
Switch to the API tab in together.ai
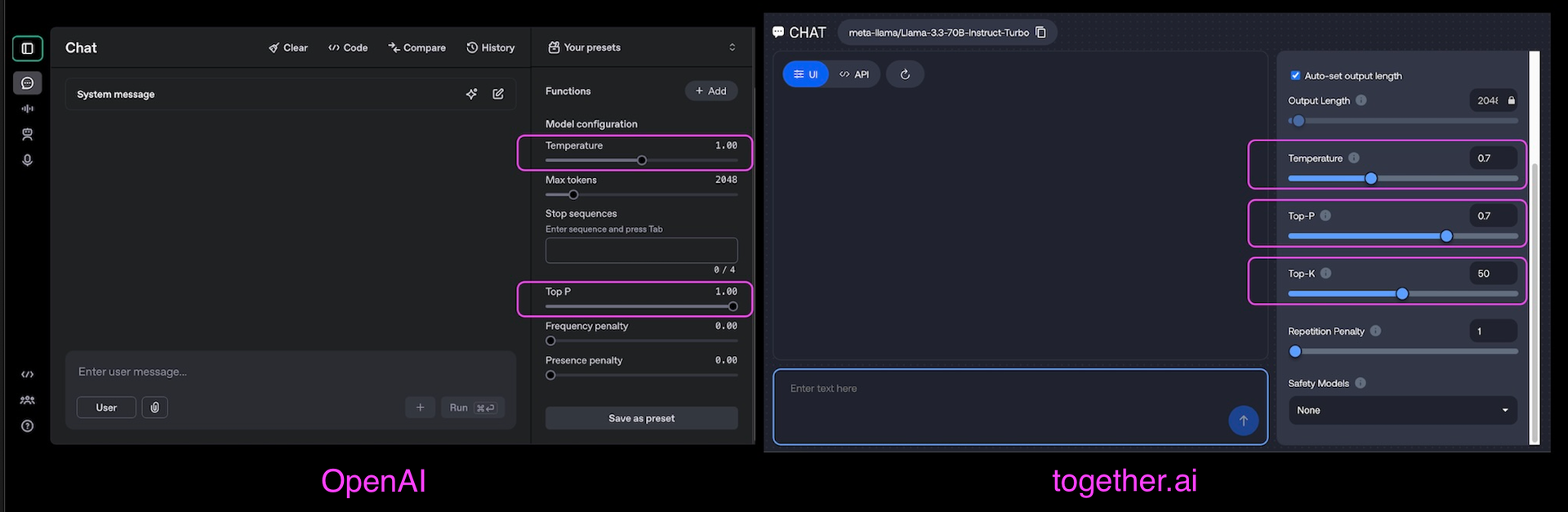click(x=854, y=74)
